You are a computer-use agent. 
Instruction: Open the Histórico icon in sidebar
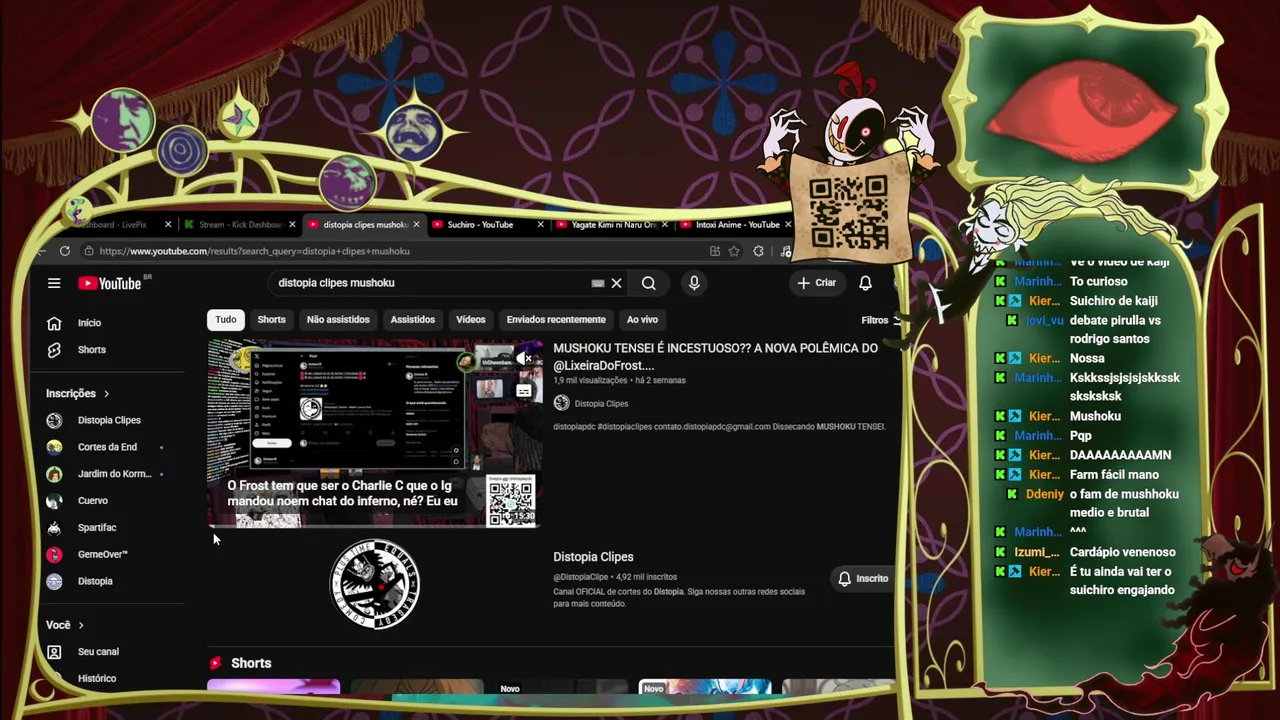54,679
